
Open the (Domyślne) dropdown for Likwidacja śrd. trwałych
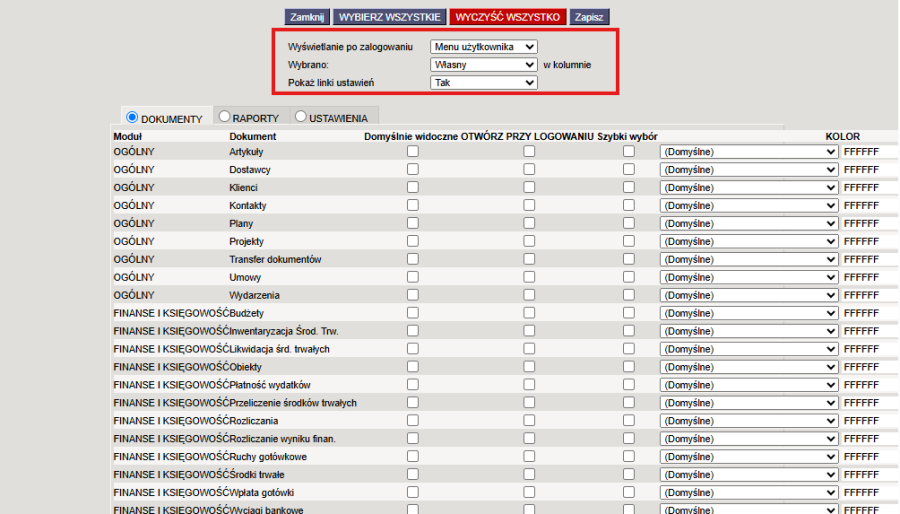pyautogui.click(x=749, y=349)
